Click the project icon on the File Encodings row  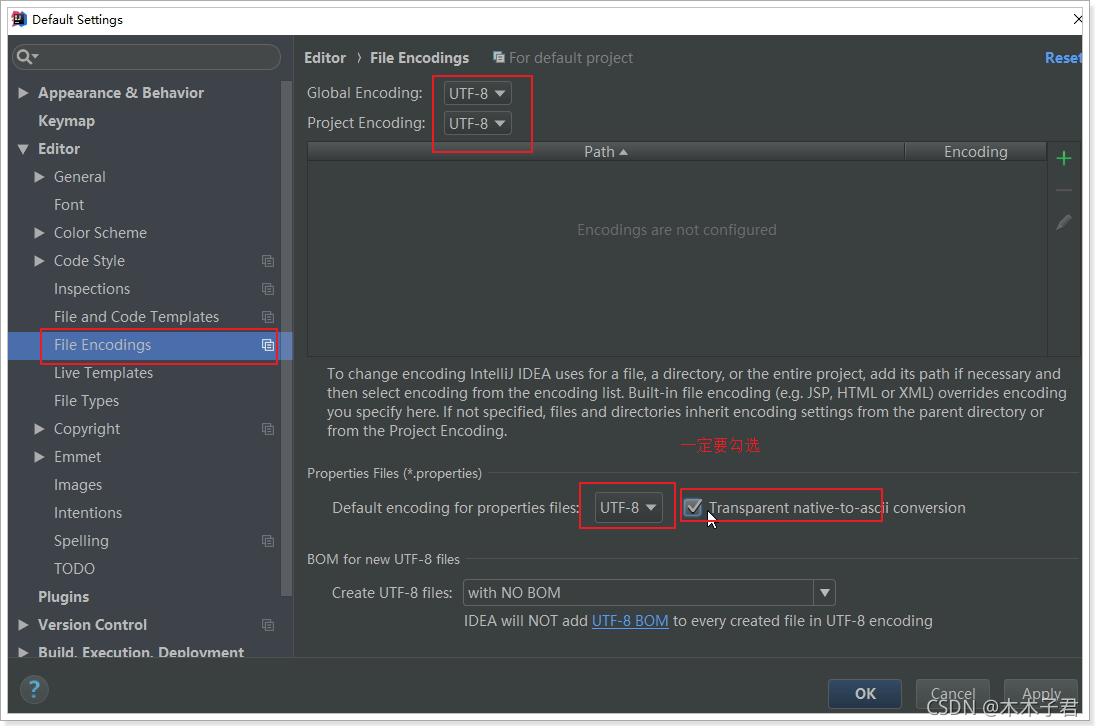[x=267, y=345]
